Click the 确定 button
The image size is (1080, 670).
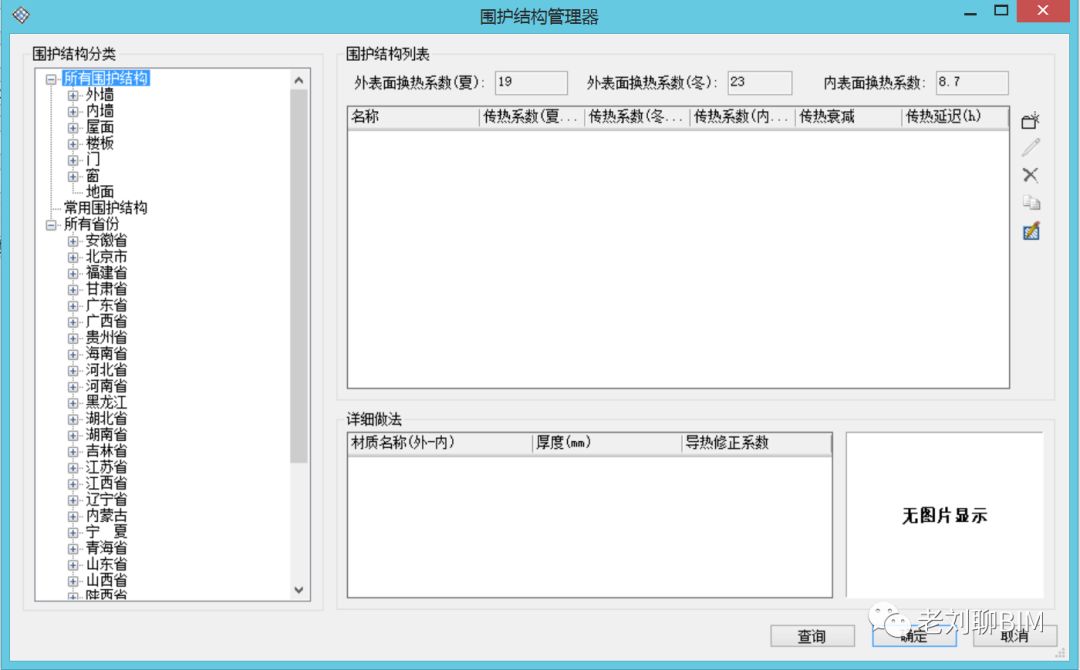(914, 636)
